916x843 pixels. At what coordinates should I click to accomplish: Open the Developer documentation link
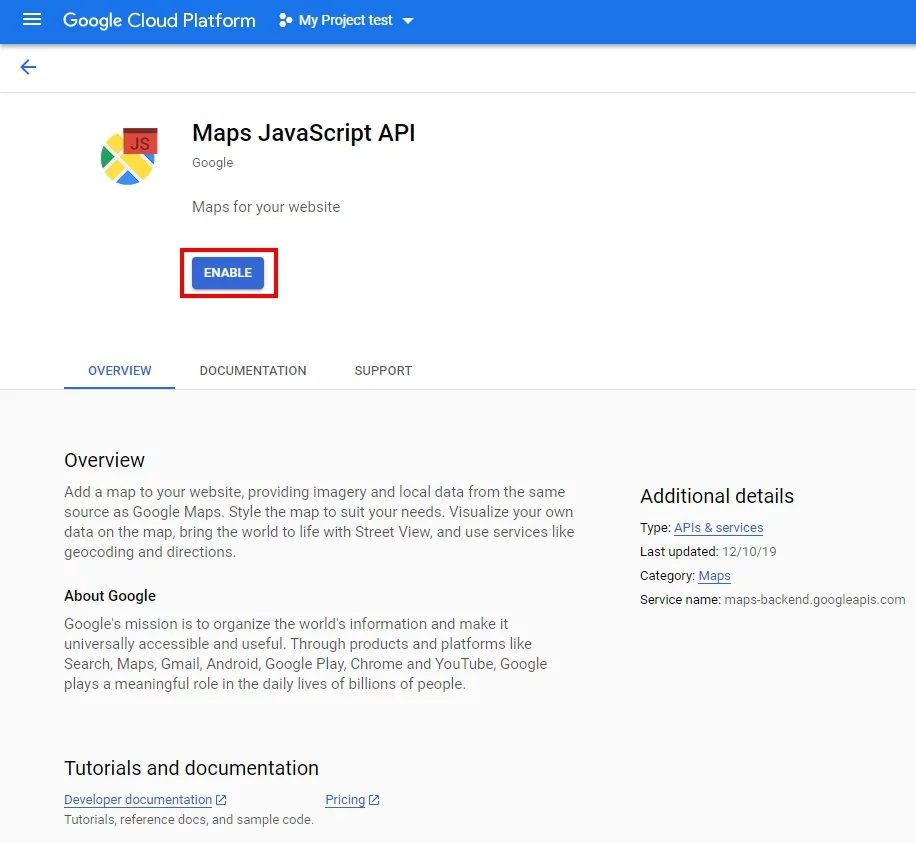point(138,800)
